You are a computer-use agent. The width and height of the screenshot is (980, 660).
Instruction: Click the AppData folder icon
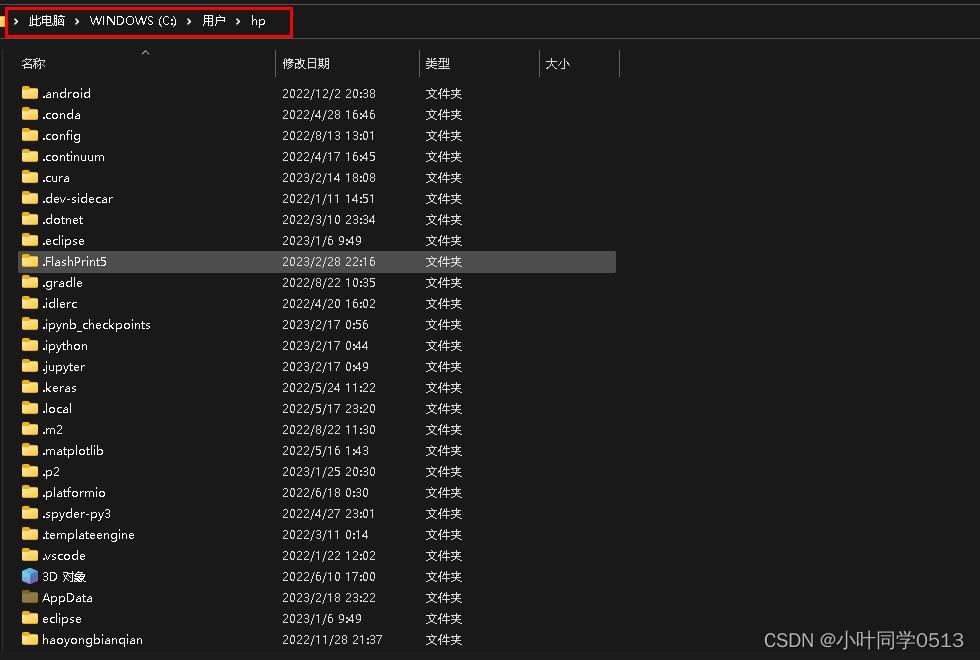(30, 597)
